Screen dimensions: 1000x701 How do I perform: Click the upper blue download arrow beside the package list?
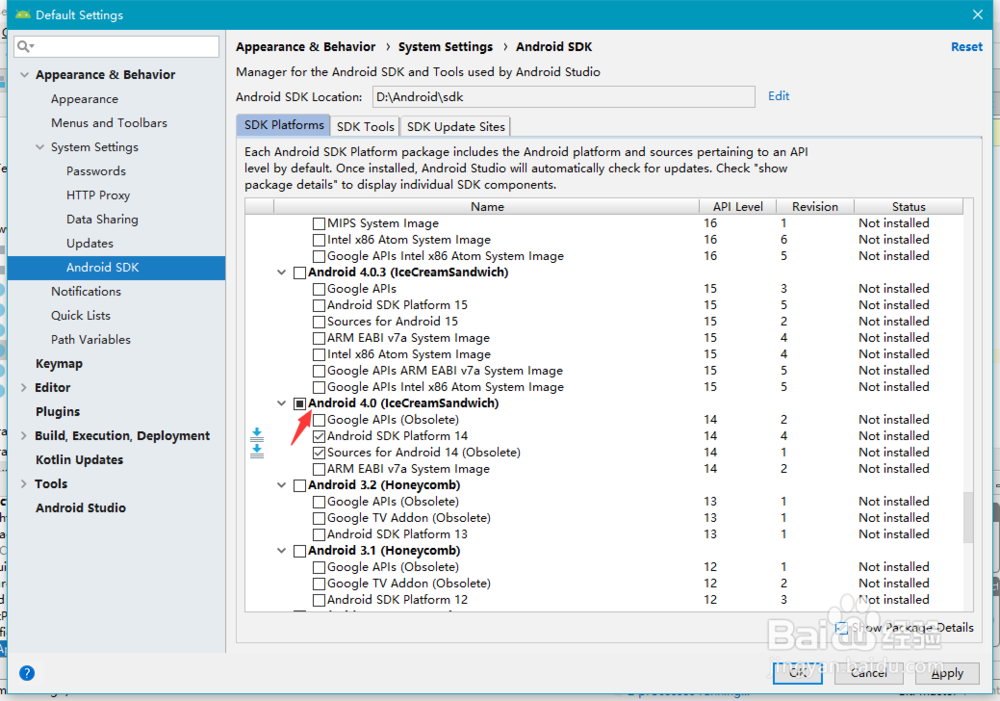pyautogui.click(x=257, y=432)
